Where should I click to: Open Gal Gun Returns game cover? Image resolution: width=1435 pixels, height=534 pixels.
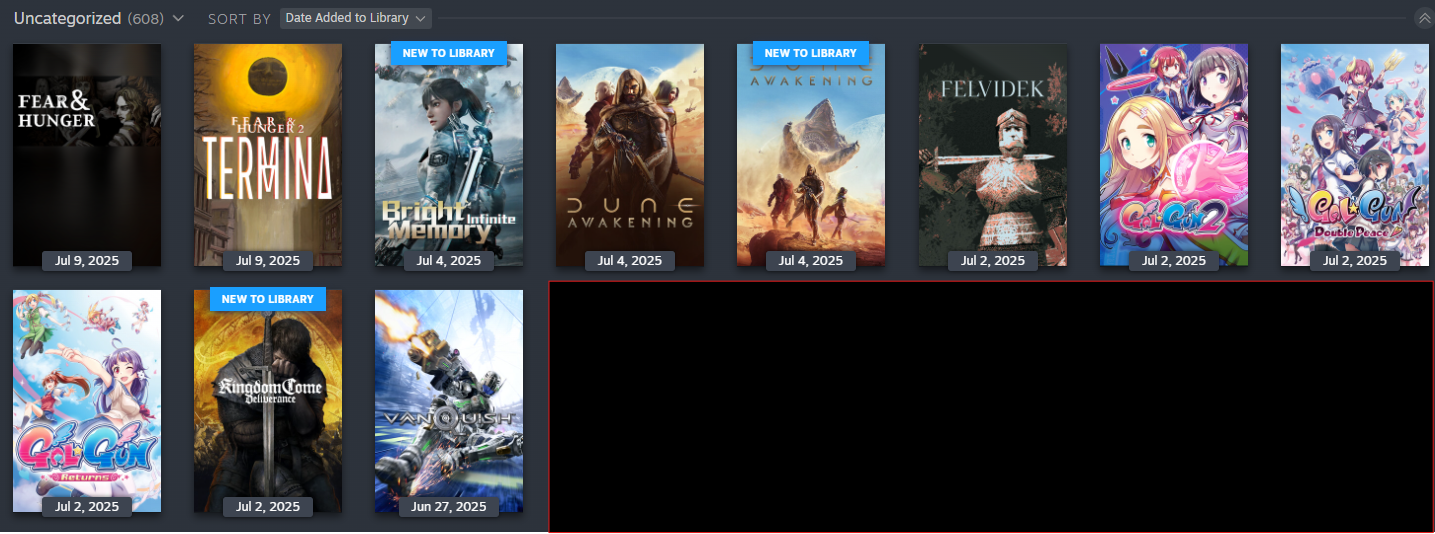click(x=87, y=401)
